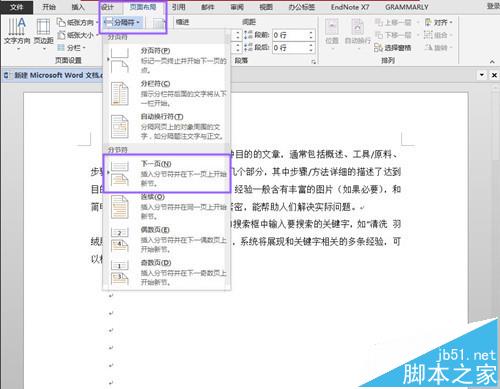Switch to the 开始 (Home) ribbon tab
The height and width of the screenshot is (389, 500).
tap(49, 7)
